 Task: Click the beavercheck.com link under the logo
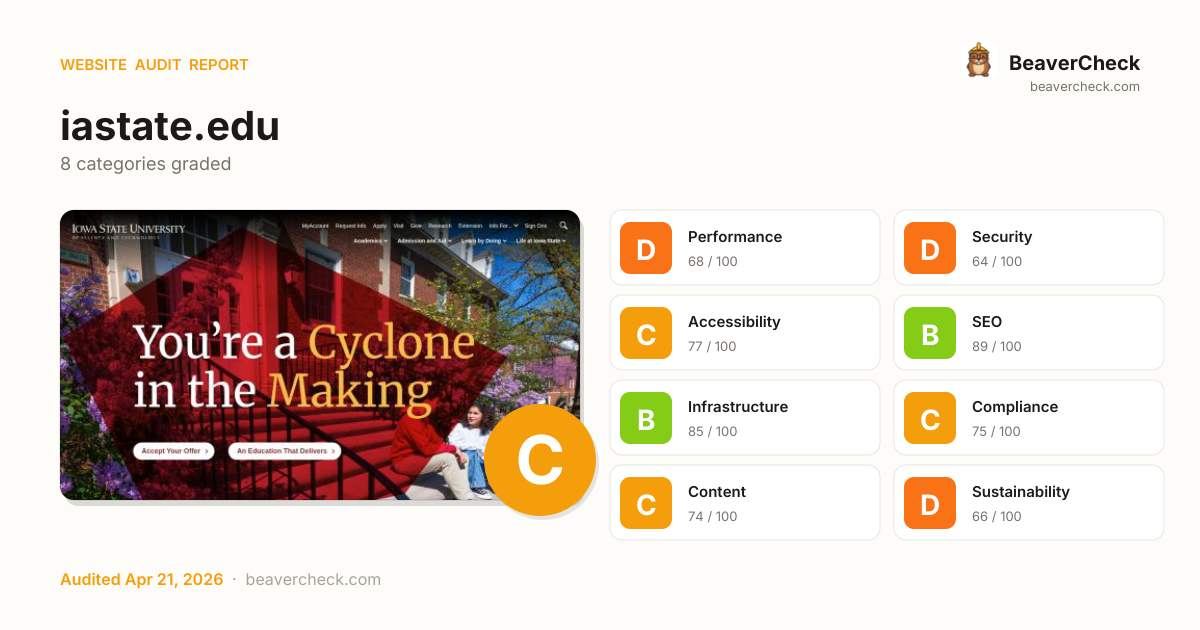click(1085, 87)
